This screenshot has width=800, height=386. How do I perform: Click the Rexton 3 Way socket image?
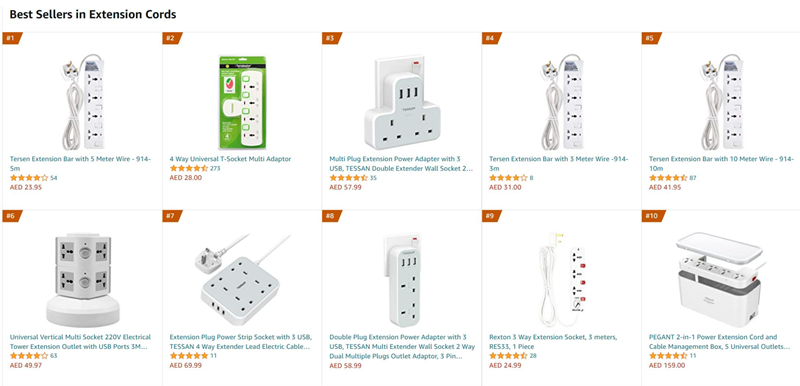[x=562, y=279]
